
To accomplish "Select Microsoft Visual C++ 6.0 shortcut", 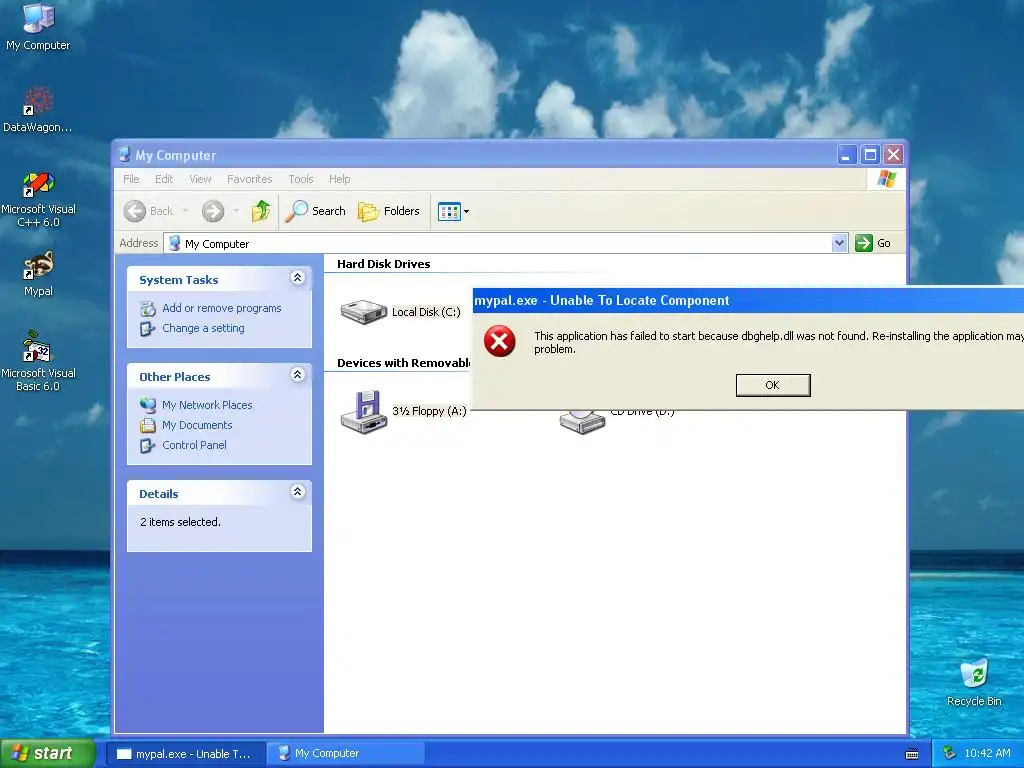I will (x=38, y=199).
